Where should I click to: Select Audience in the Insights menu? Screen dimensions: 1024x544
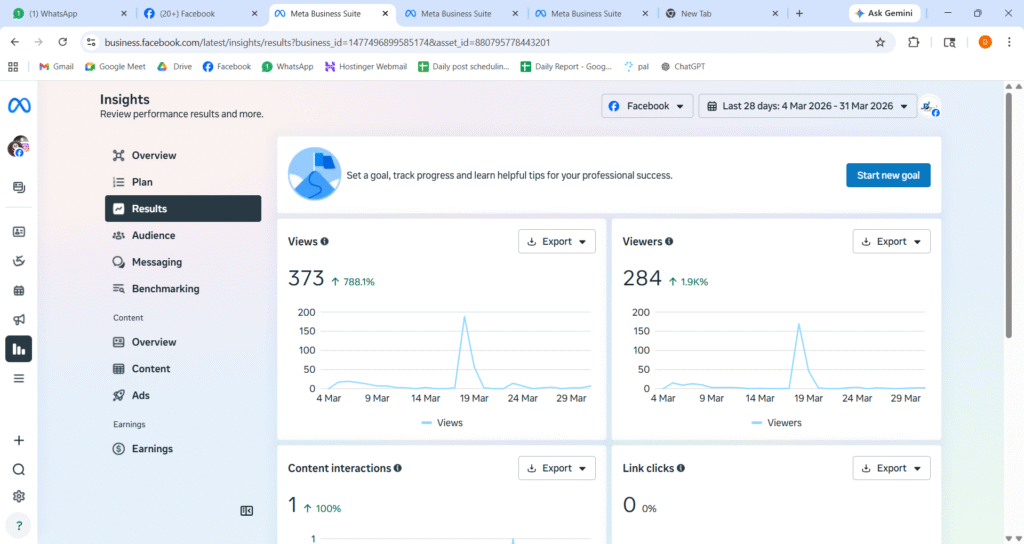coord(153,236)
